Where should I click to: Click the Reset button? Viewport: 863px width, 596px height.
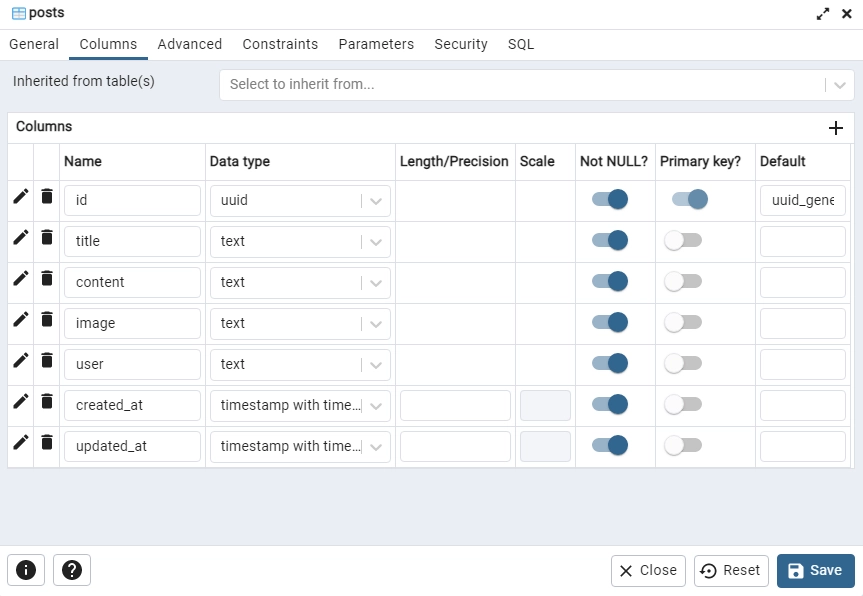(x=731, y=571)
